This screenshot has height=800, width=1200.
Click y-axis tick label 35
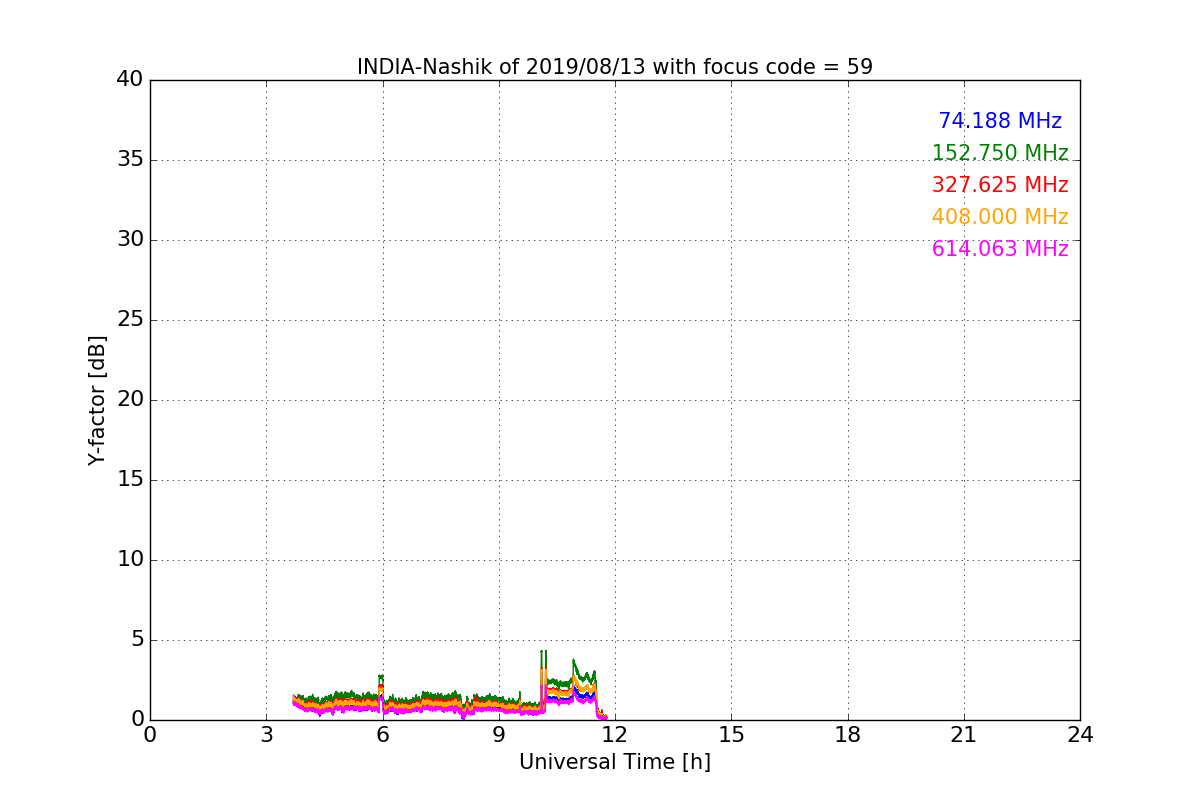coord(130,160)
